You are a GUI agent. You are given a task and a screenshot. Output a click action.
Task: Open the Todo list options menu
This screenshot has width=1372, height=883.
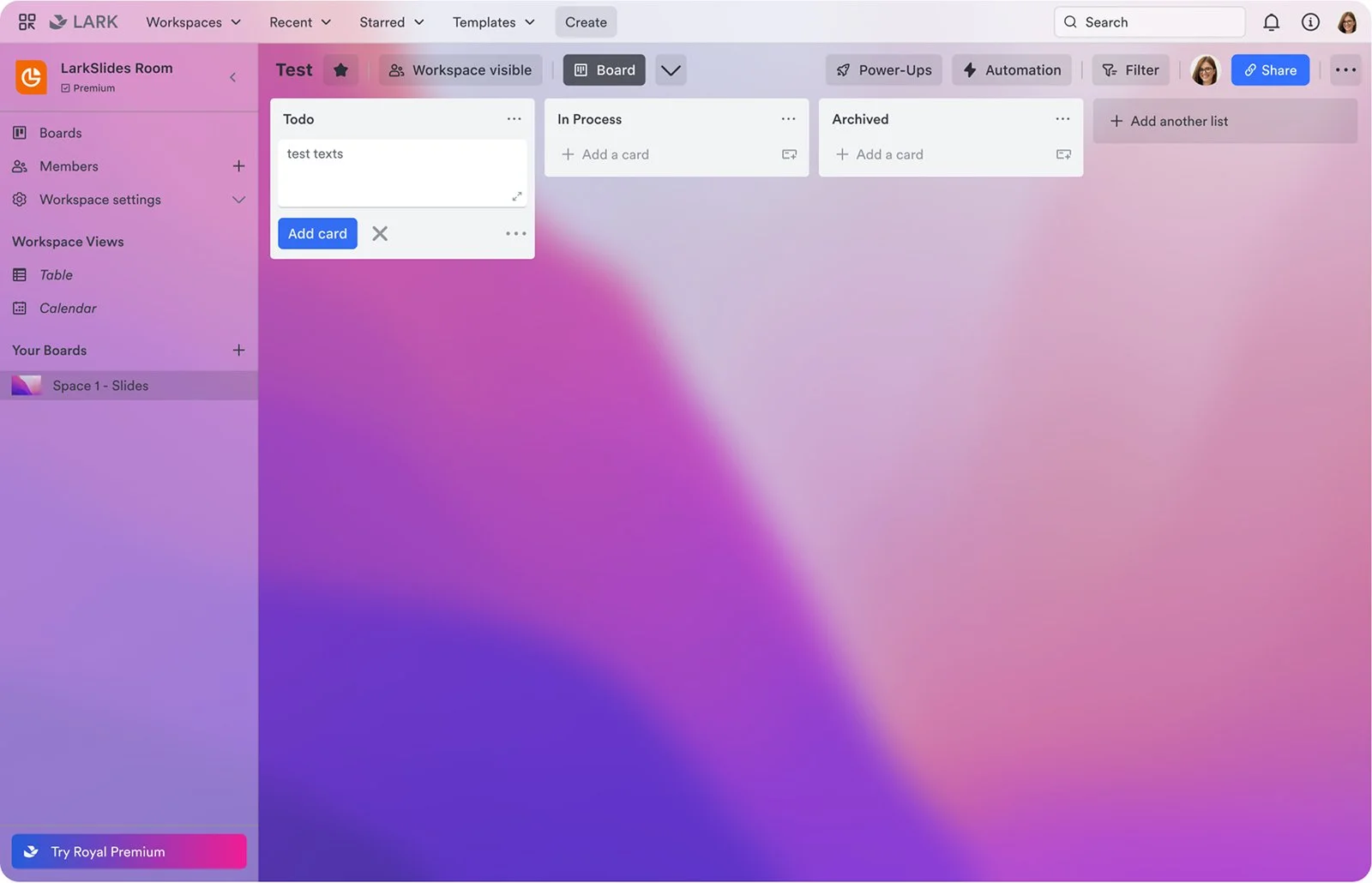click(x=514, y=119)
